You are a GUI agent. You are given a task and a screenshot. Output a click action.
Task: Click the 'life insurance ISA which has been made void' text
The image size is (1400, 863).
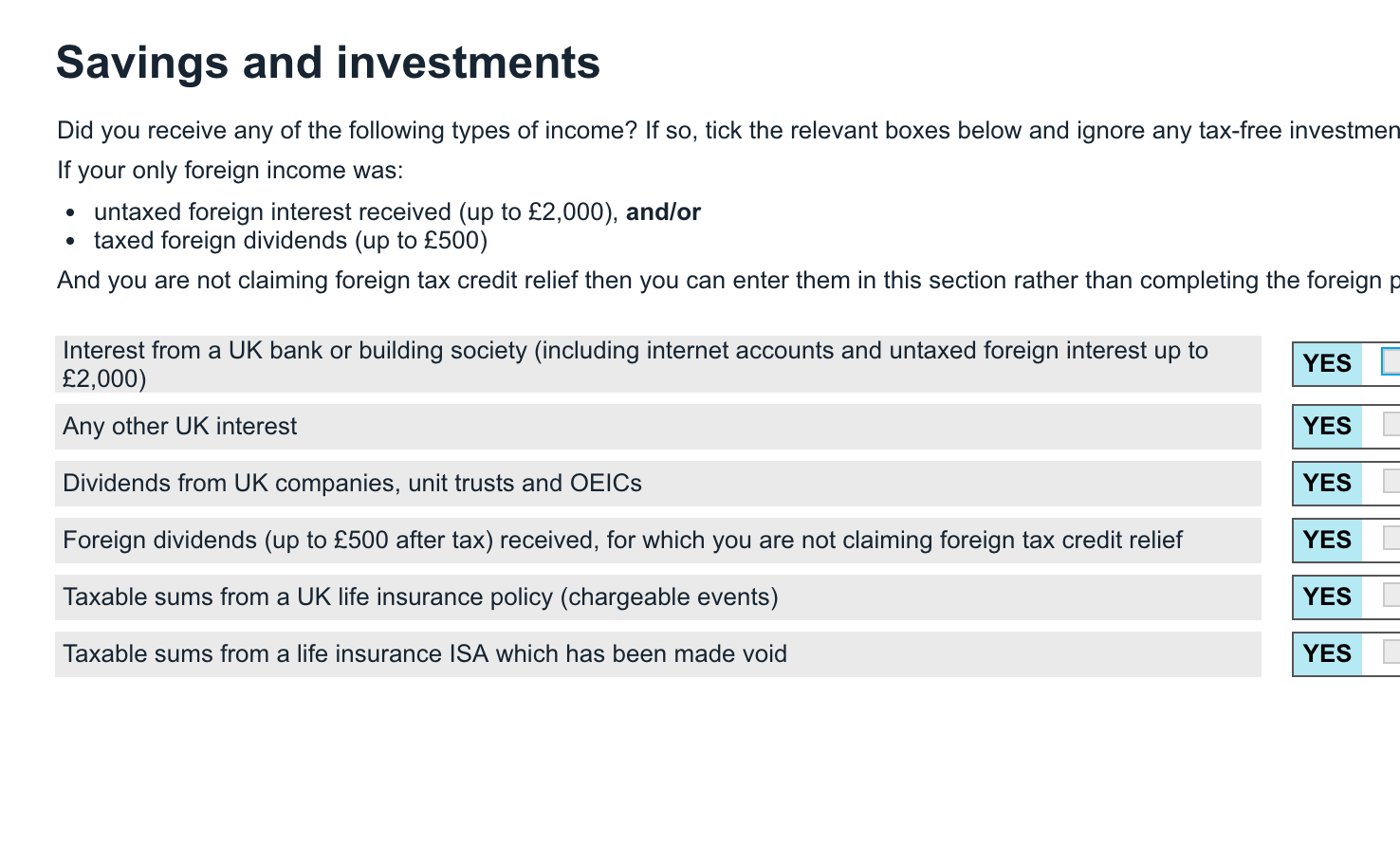point(425,654)
